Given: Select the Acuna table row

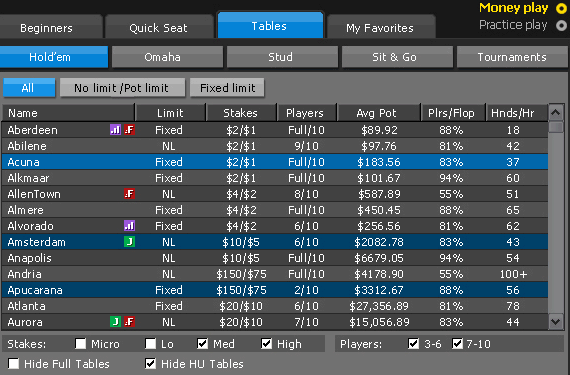Looking at the screenshot, I should point(275,162).
